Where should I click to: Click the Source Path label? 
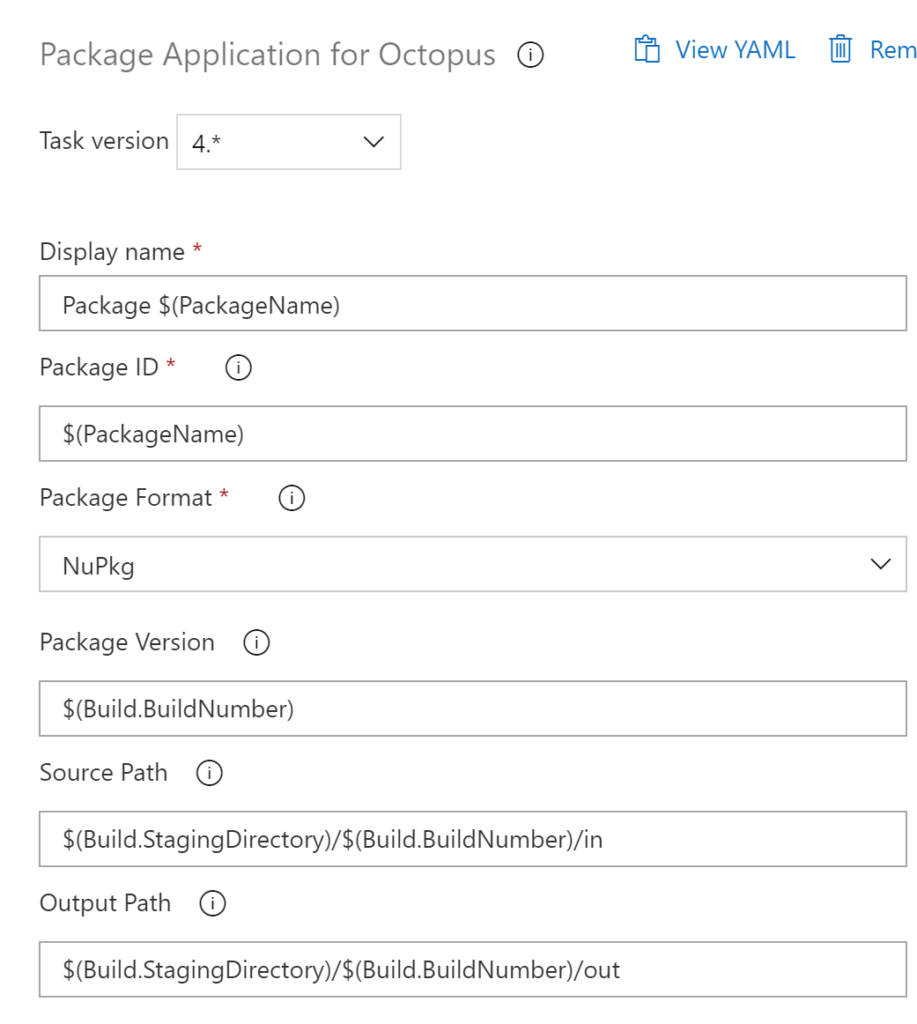pos(104,773)
